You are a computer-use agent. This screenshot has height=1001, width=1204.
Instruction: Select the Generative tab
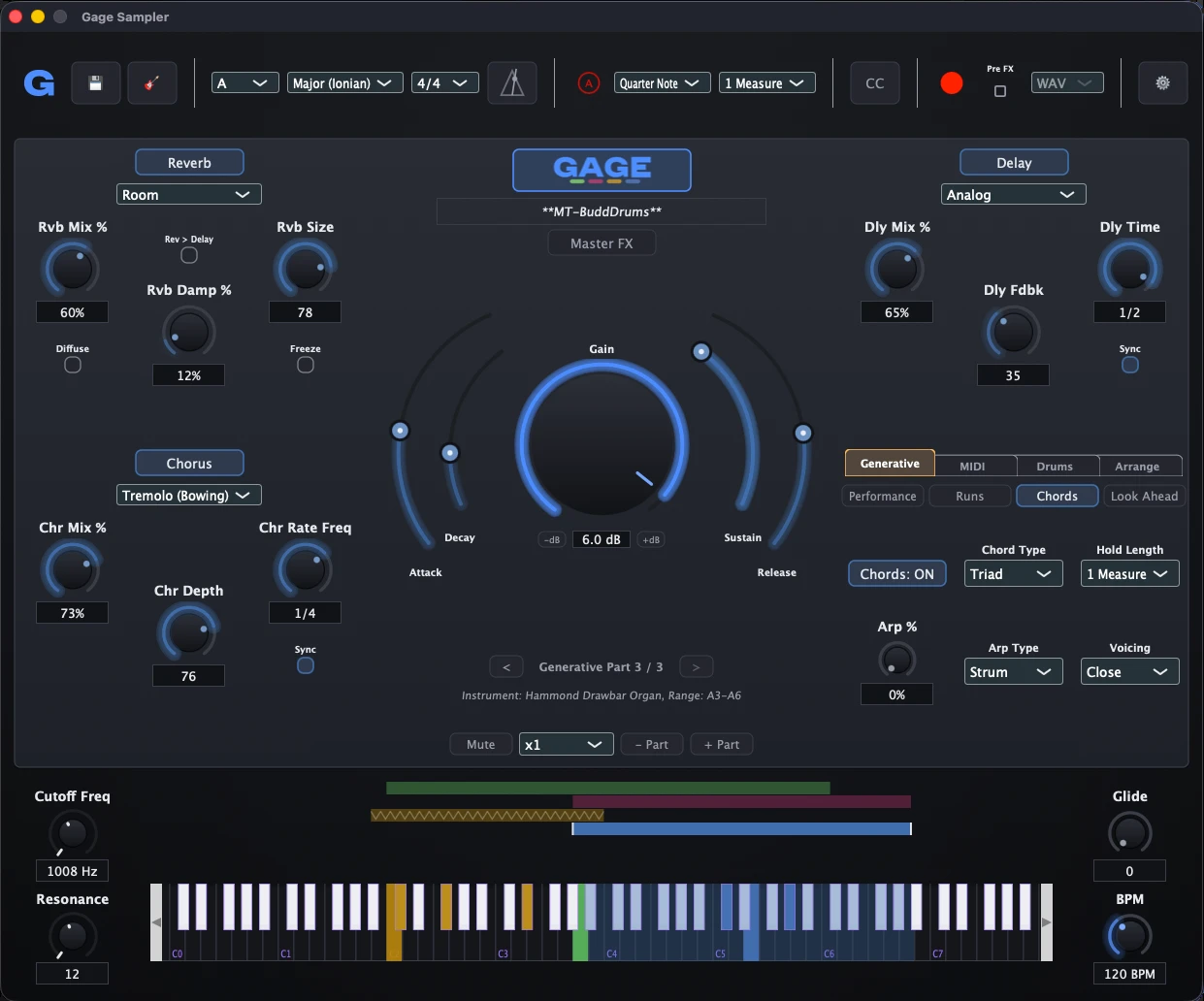[890, 464]
